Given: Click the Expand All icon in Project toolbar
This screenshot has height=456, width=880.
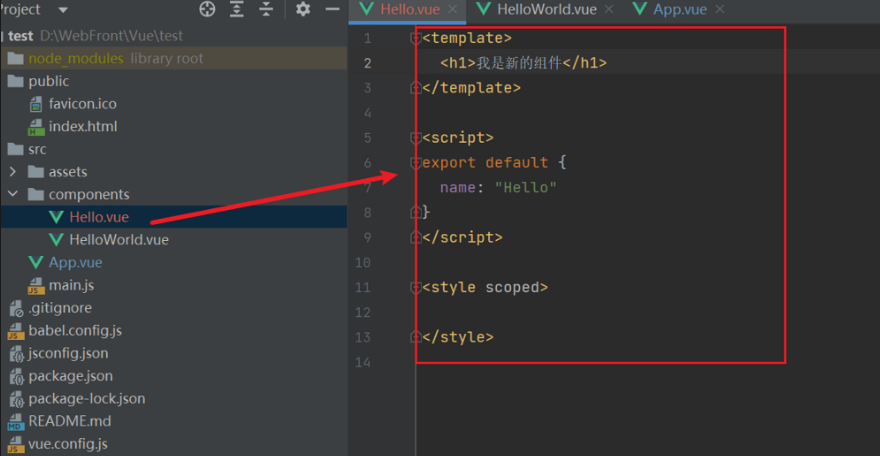Looking at the screenshot, I should pyautogui.click(x=237, y=9).
